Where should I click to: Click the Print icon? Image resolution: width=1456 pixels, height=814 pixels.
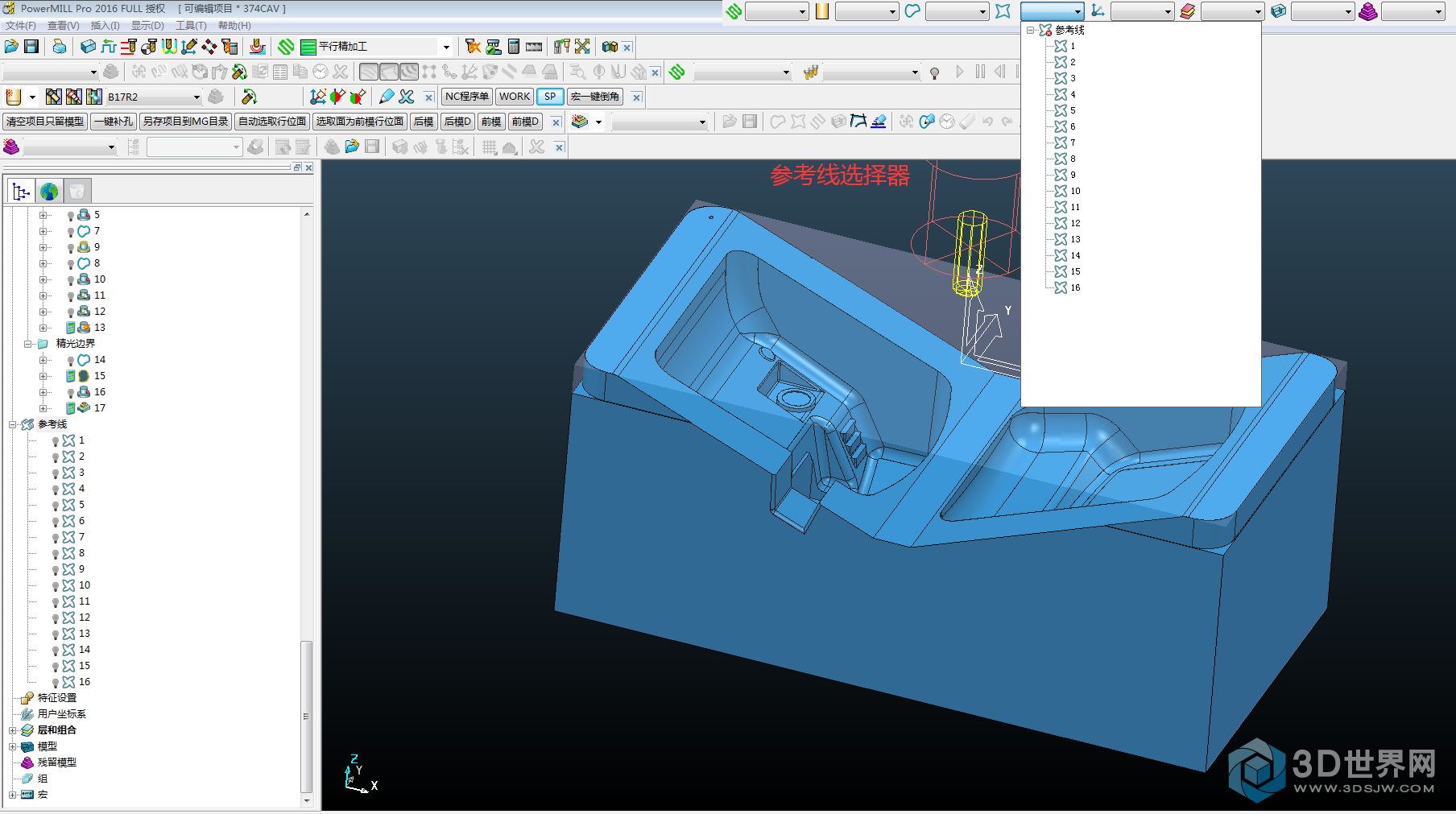(x=60, y=47)
